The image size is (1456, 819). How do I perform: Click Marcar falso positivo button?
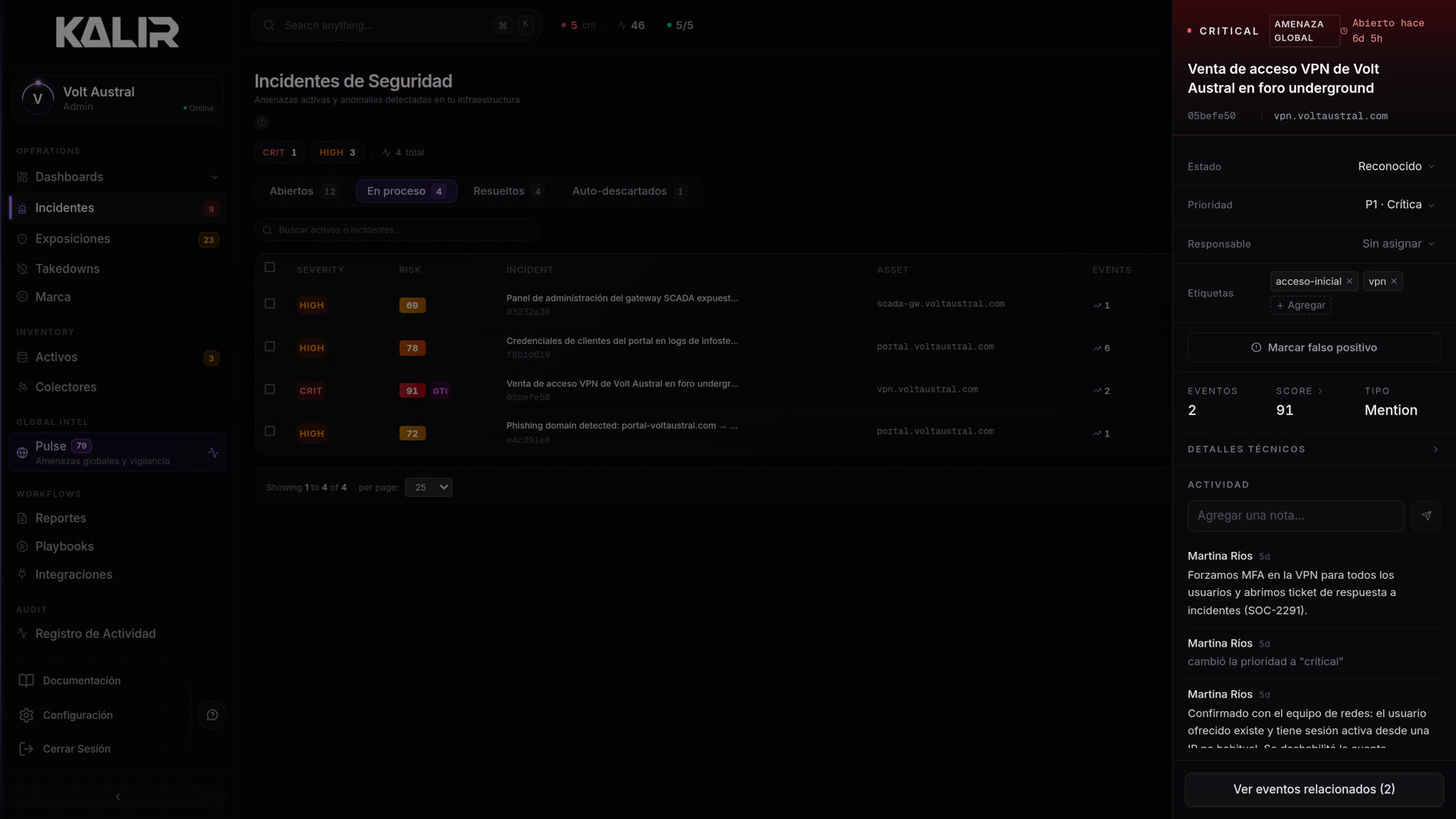(x=1314, y=348)
